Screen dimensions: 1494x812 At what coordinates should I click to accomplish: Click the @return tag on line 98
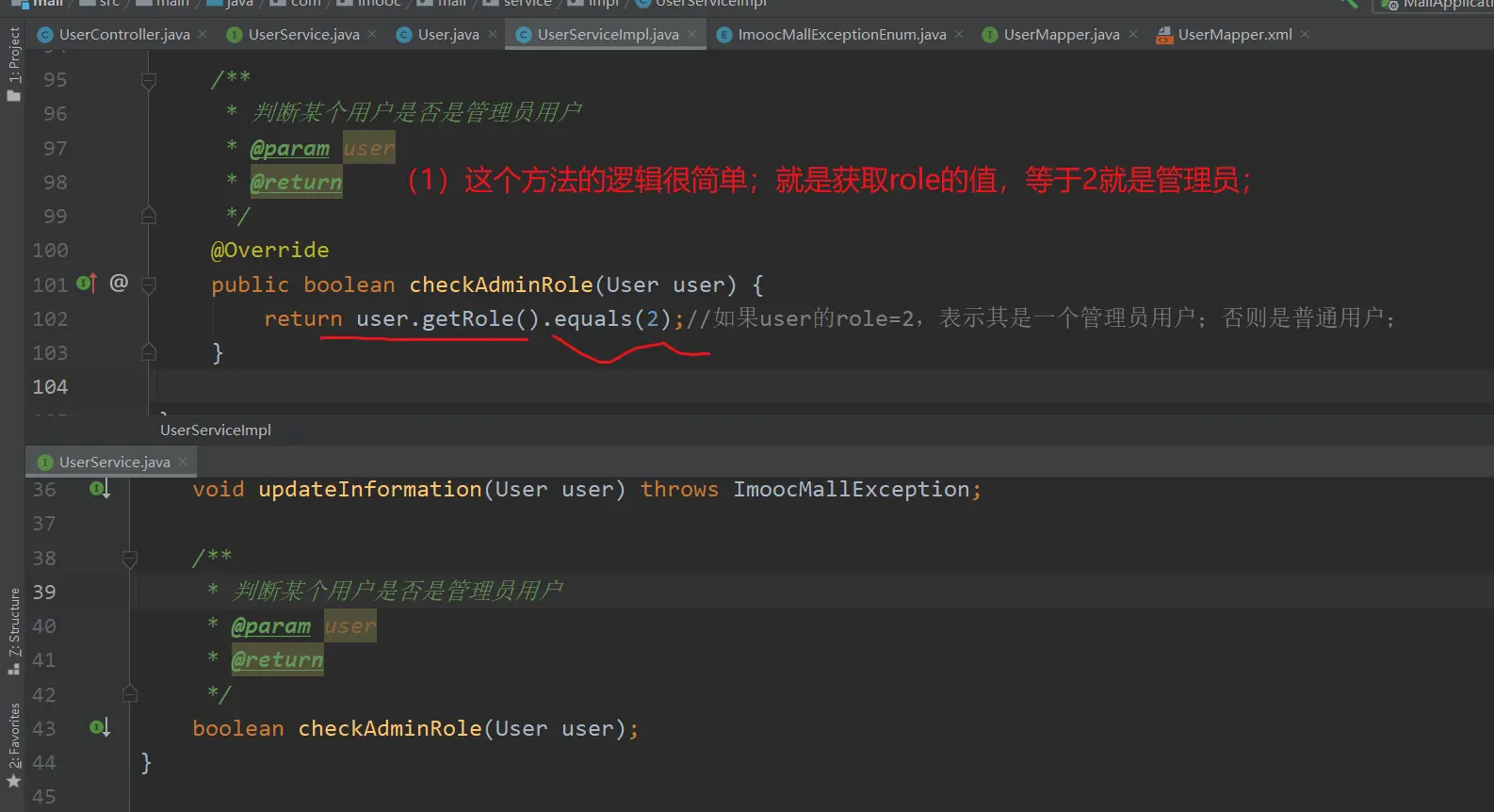[x=296, y=182]
